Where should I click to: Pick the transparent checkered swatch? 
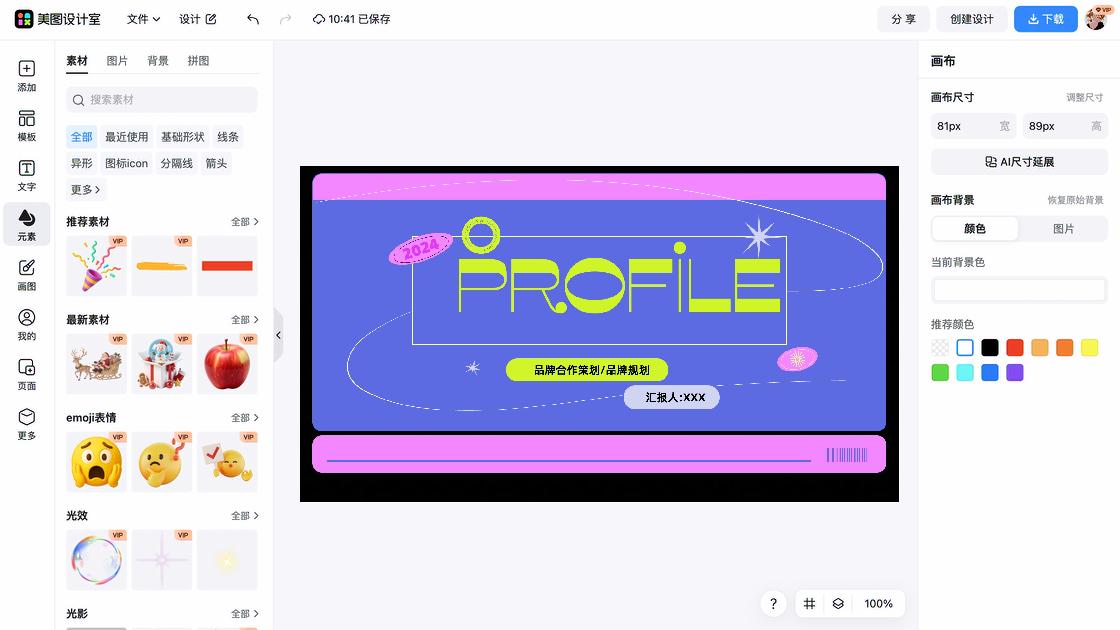pos(940,348)
